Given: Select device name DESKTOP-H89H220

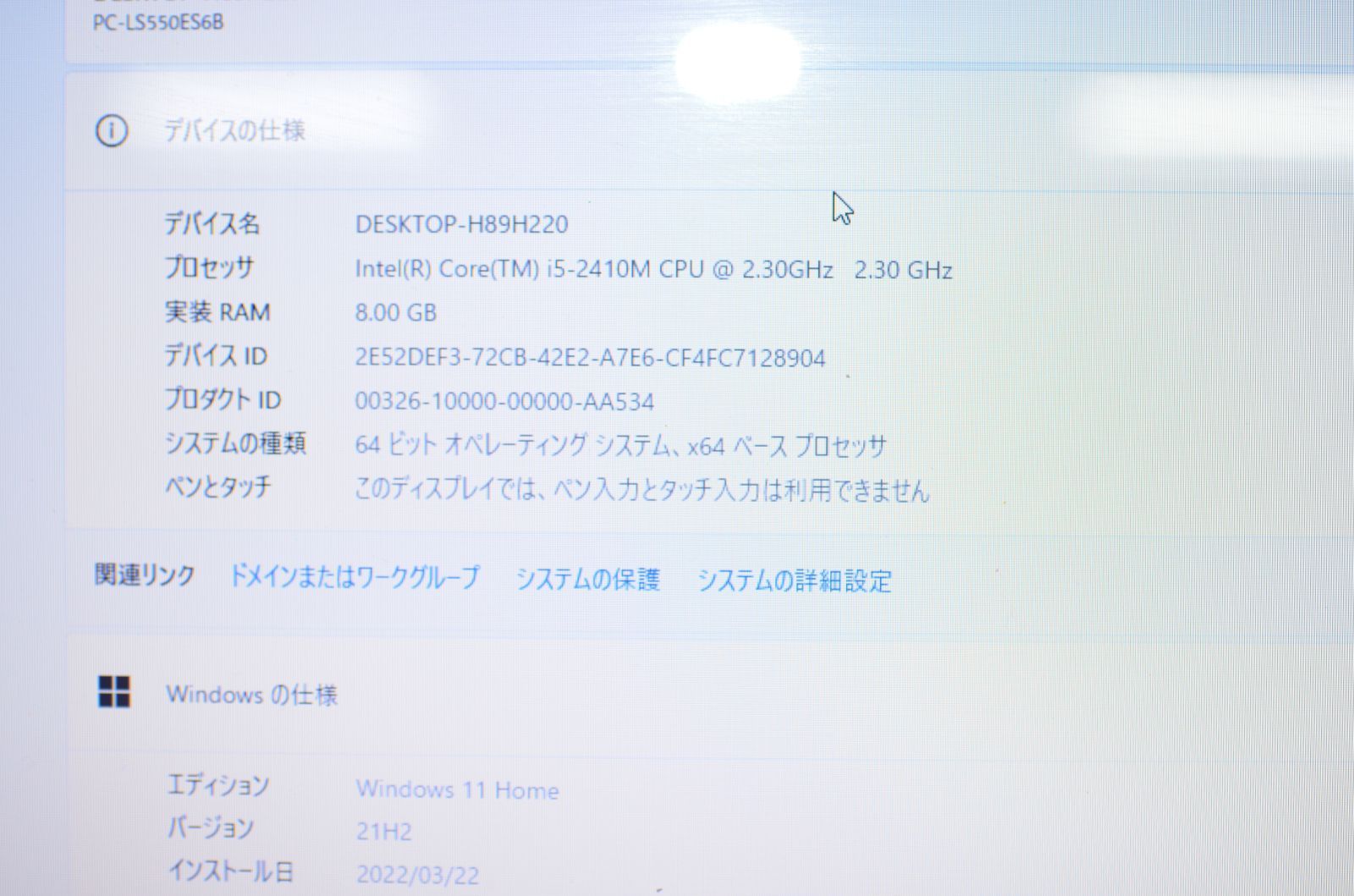Looking at the screenshot, I should click(x=462, y=224).
